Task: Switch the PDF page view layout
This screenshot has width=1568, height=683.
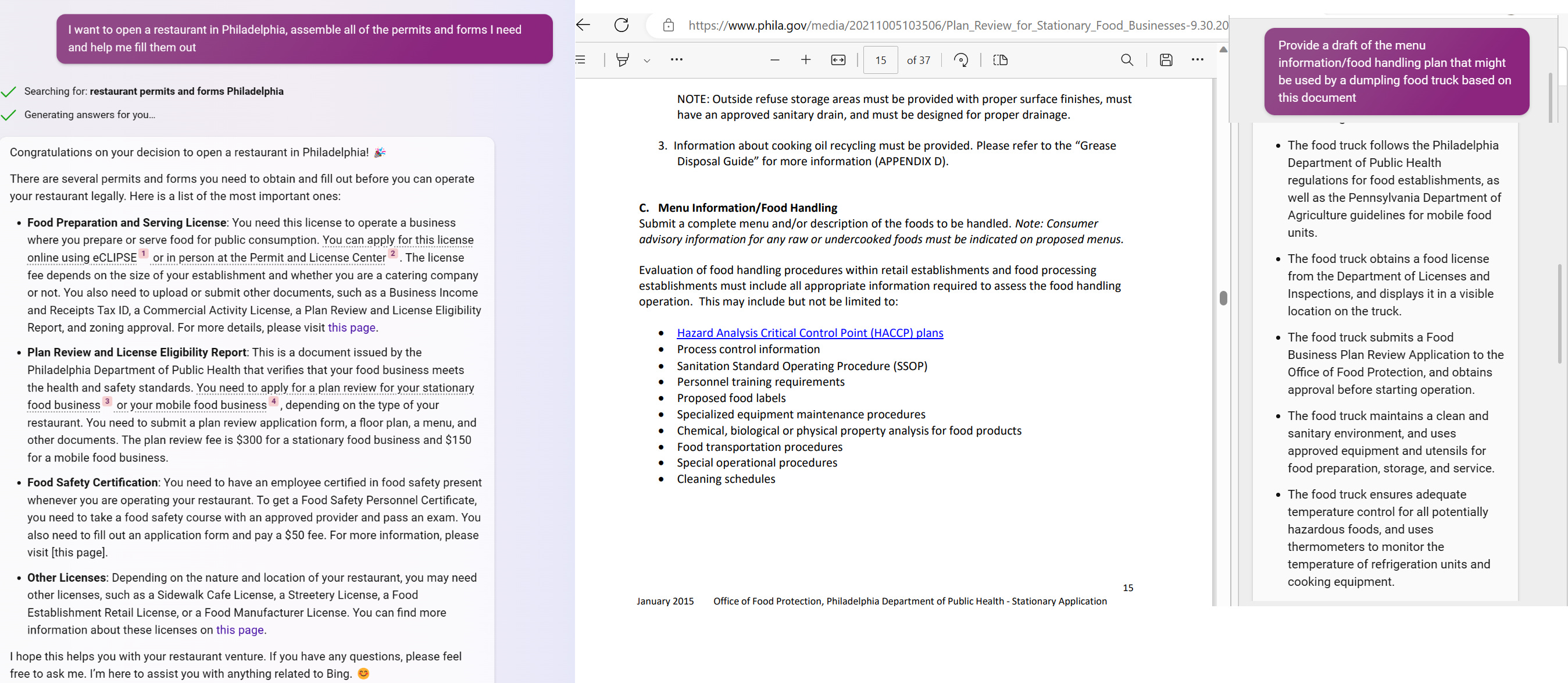Action: [1000, 60]
